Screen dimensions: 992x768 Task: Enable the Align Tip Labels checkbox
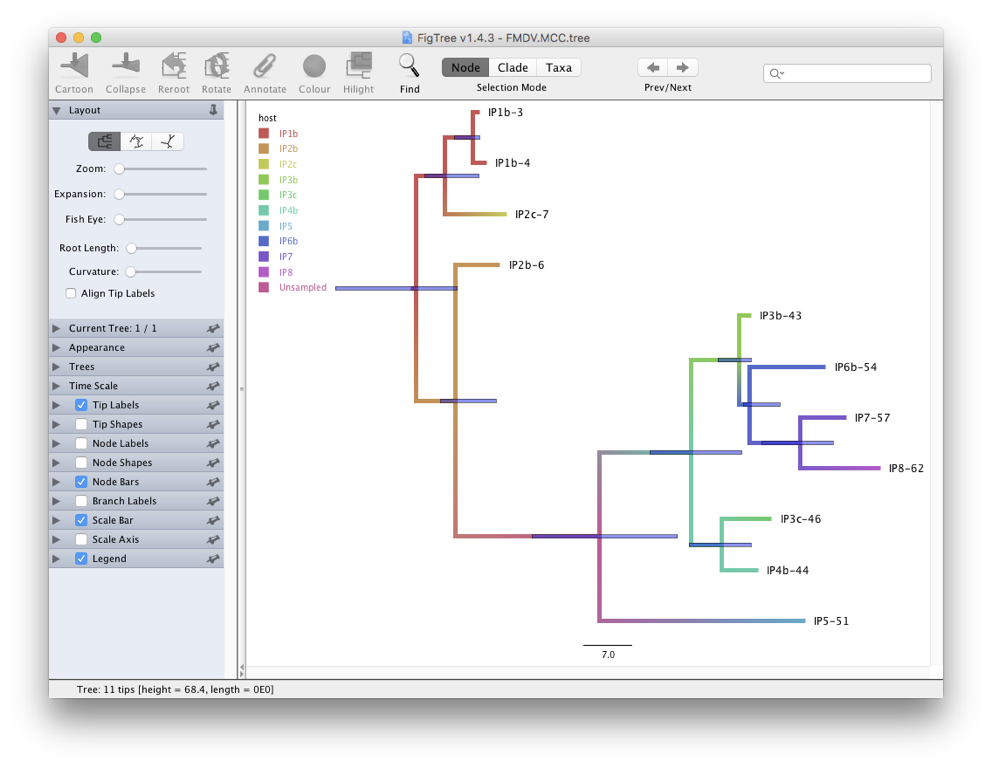click(x=71, y=293)
